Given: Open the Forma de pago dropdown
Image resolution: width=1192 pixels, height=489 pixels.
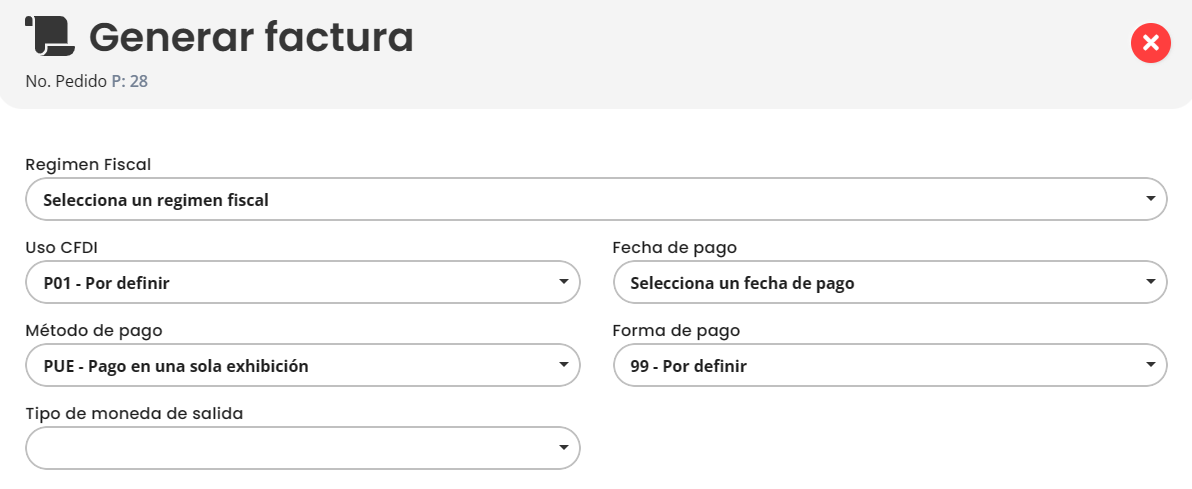Looking at the screenshot, I should click(x=889, y=365).
